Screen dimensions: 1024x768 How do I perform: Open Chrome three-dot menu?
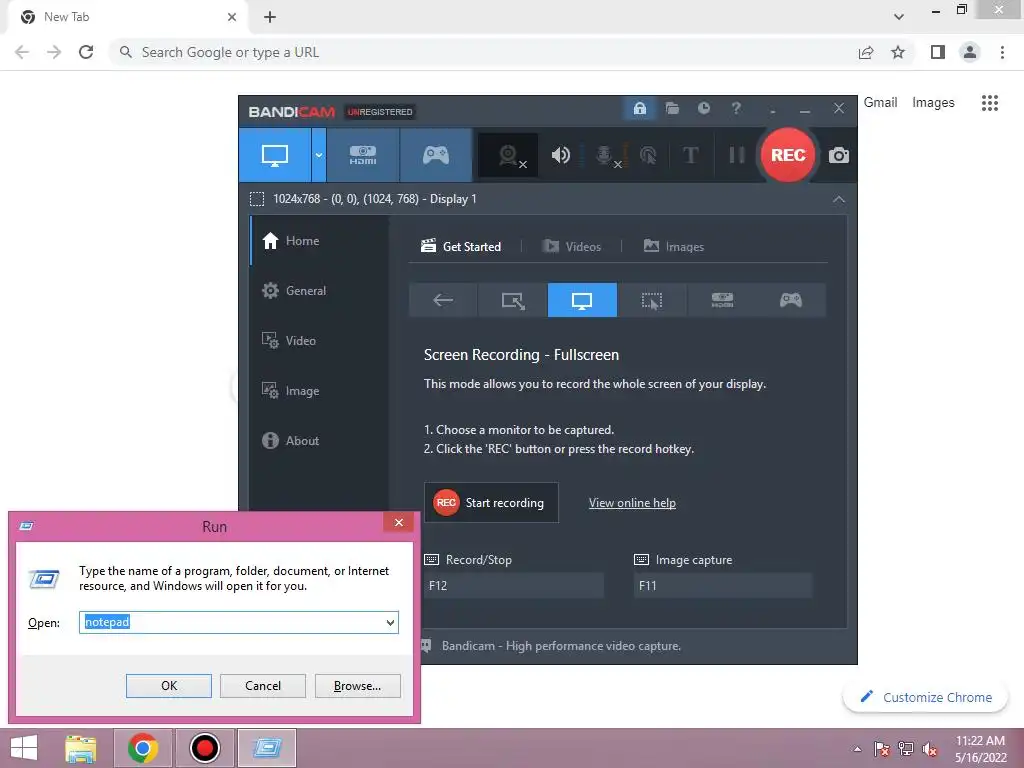(x=1002, y=52)
